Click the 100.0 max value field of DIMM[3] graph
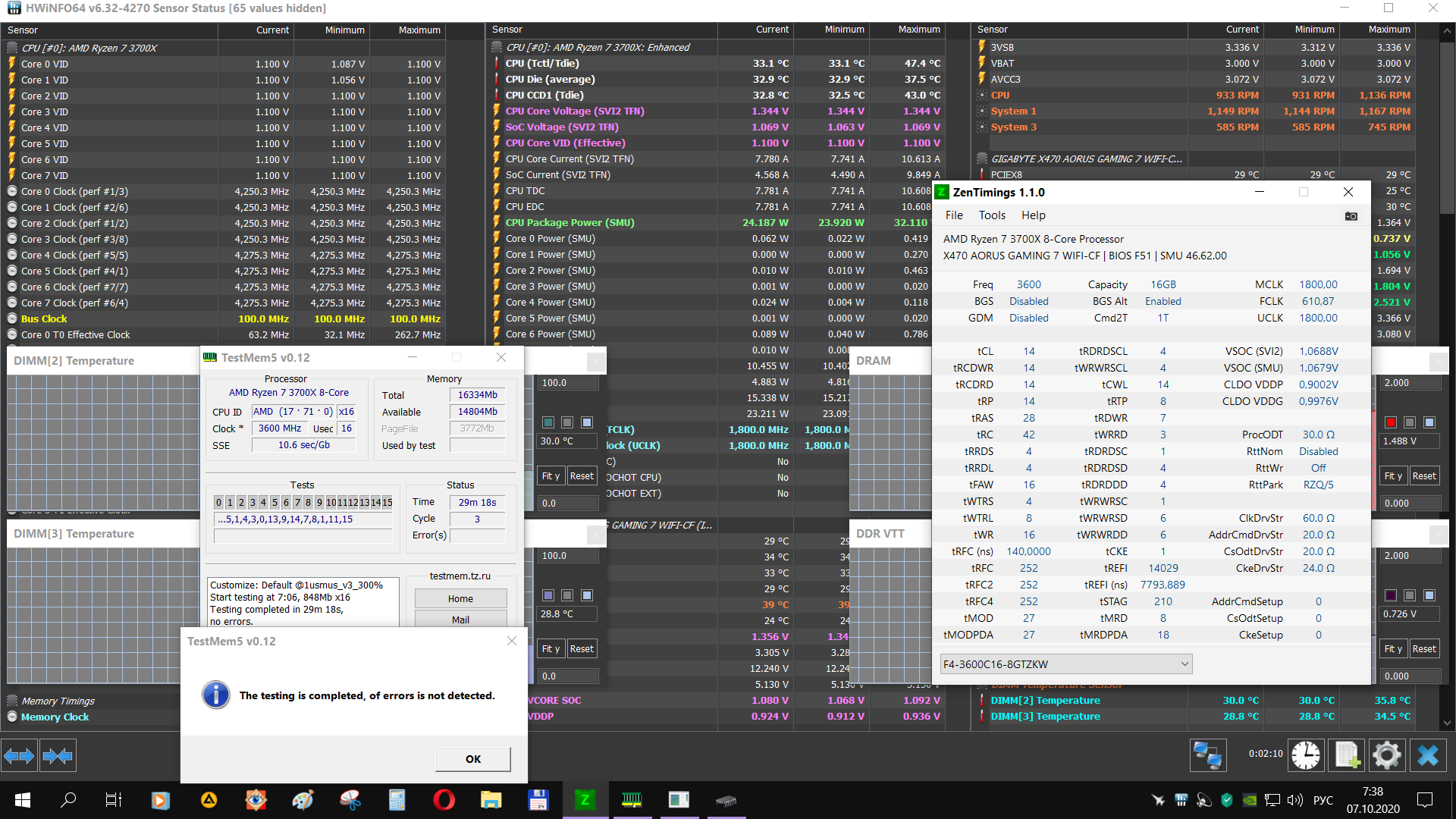 coord(567,556)
